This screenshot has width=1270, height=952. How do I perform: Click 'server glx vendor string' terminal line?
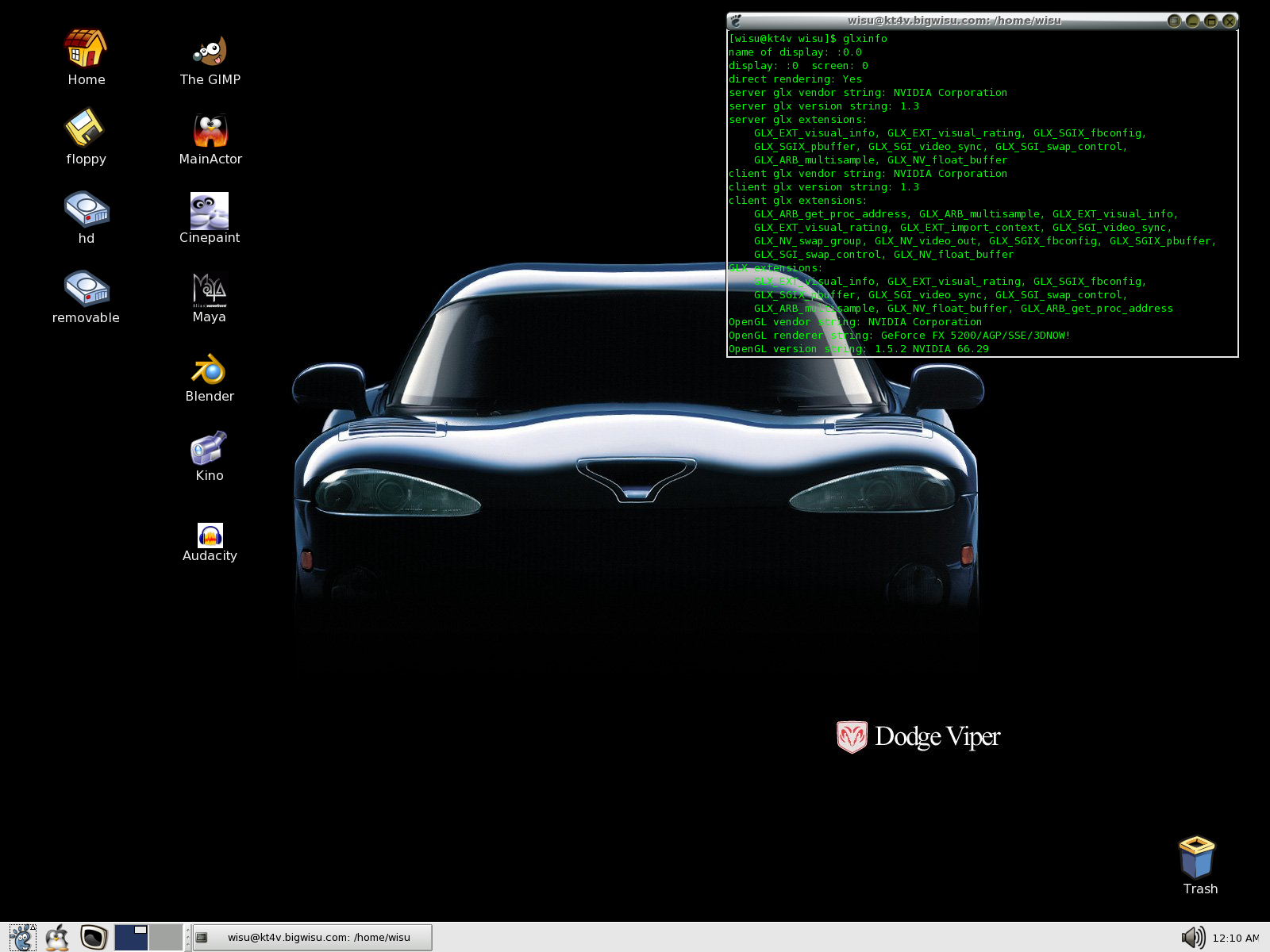(x=868, y=92)
